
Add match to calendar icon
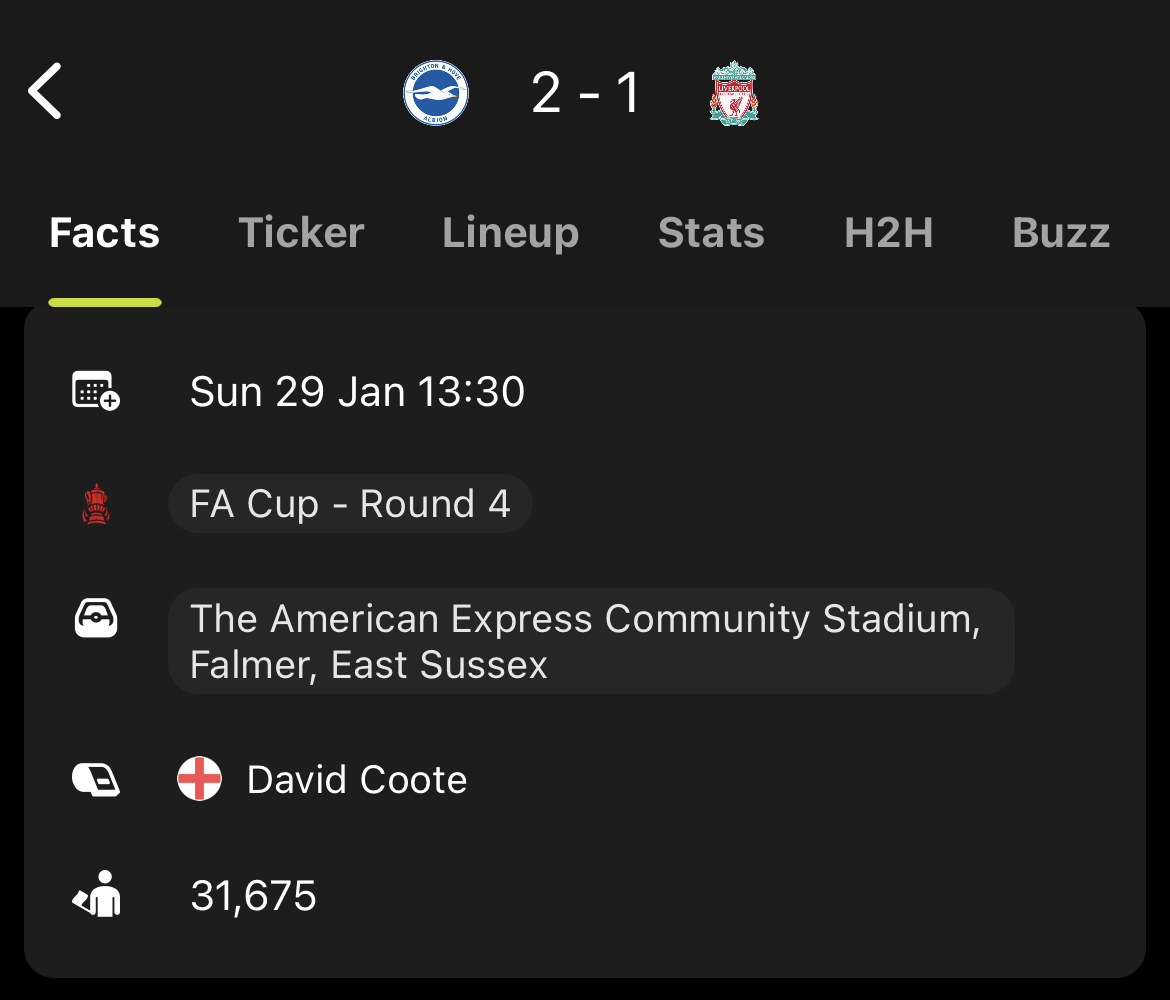(x=96, y=390)
